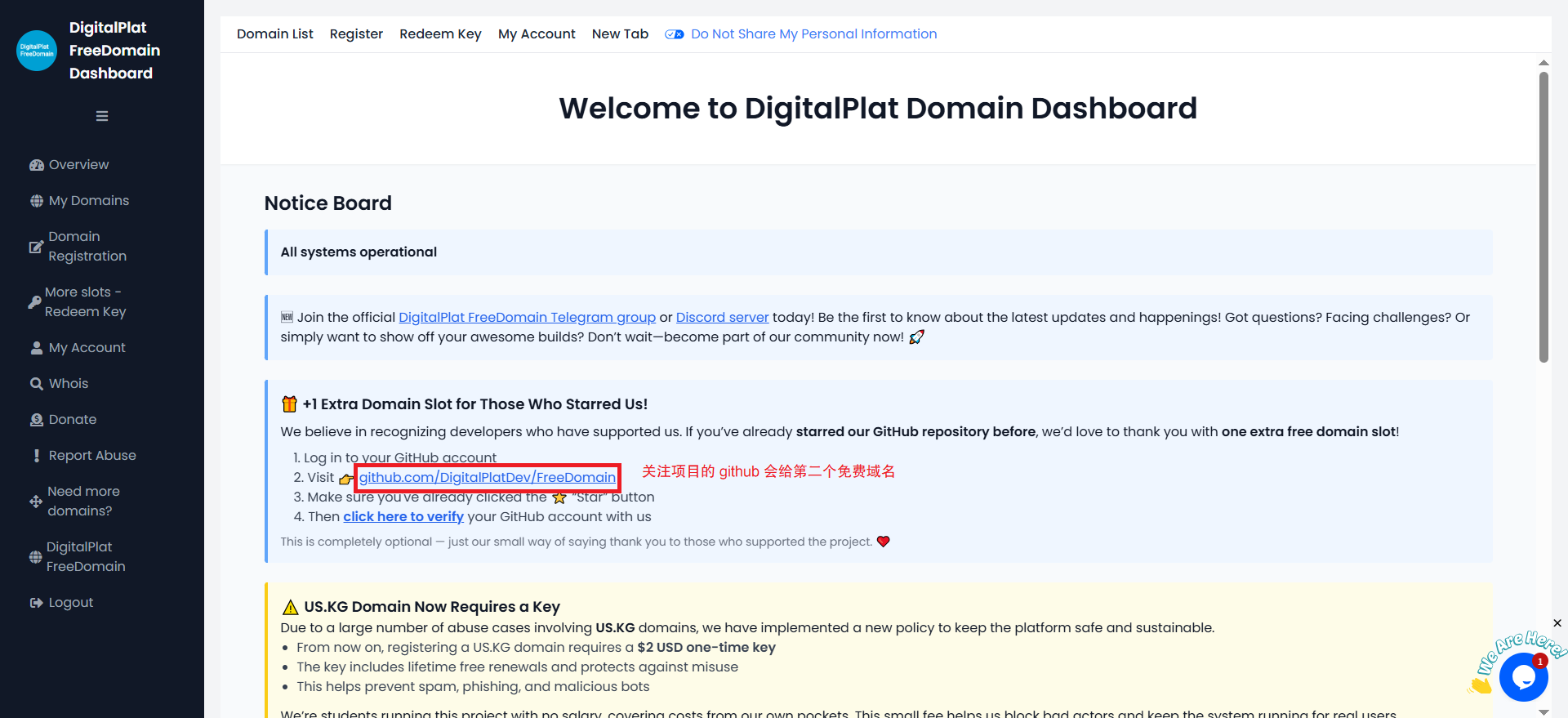Open the Domain List top menu
The height and width of the screenshot is (718, 1568).
[x=274, y=34]
